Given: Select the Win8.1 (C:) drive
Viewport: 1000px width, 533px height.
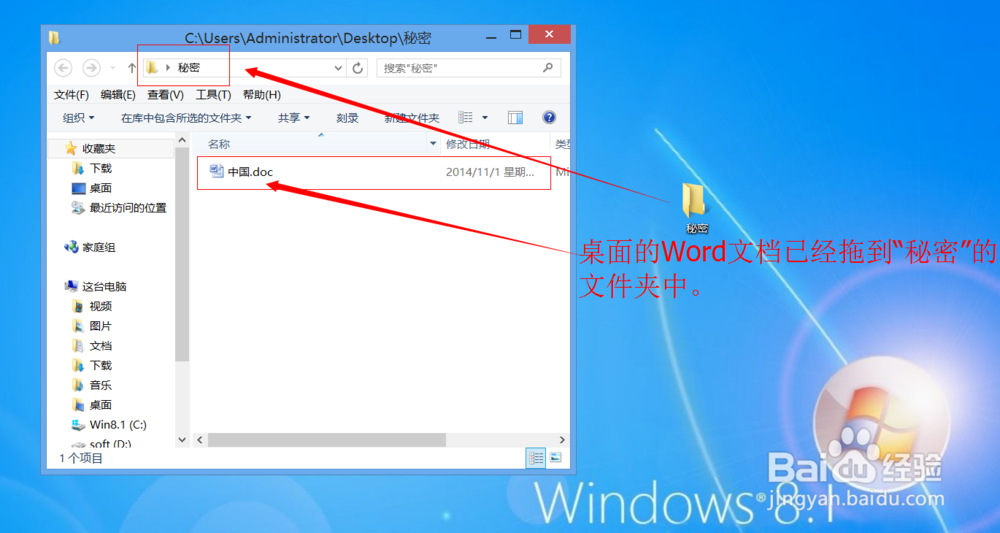Looking at the screenshot, I should pos(118,425).
